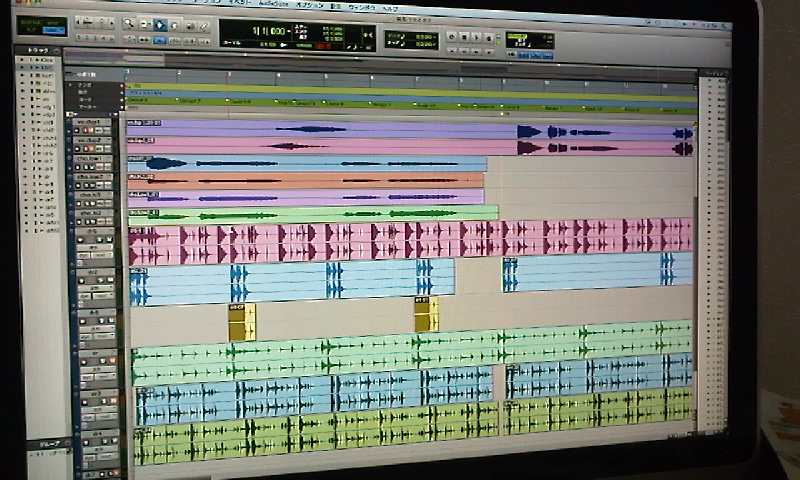
Task: Select the Trim tool
Action: pos(144,24)
